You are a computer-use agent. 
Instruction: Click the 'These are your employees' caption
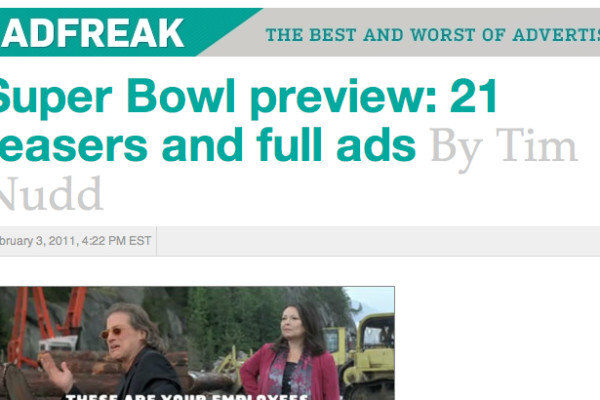point(187,397)
